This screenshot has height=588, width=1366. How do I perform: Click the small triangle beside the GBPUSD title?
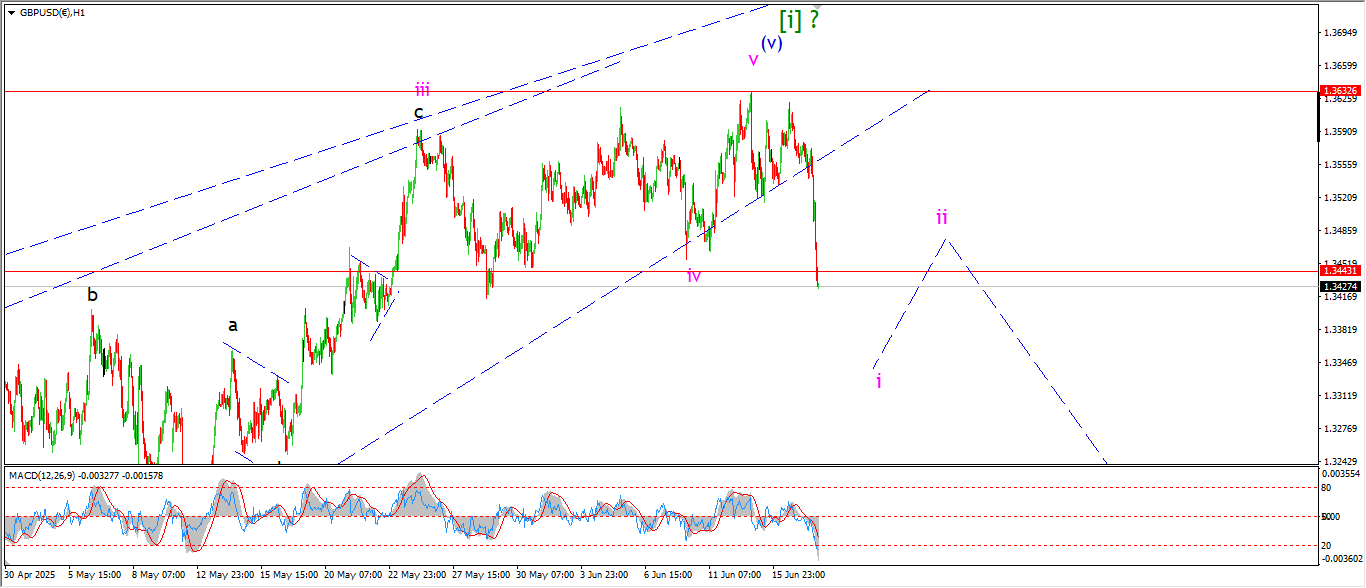11,13
